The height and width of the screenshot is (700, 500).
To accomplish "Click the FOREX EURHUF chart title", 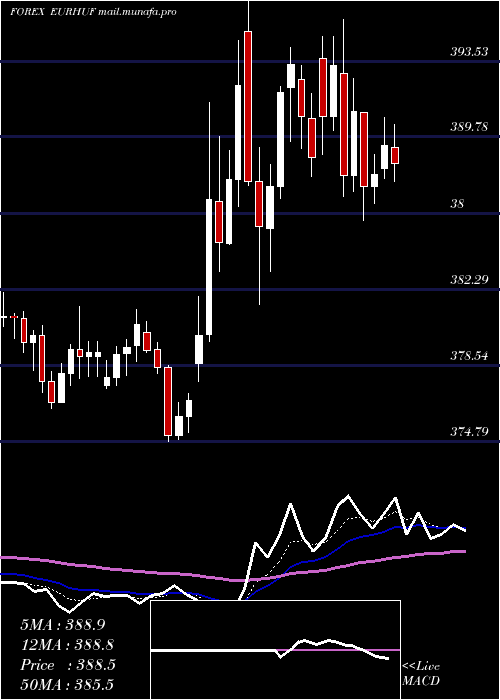I will tap(53, 12).
